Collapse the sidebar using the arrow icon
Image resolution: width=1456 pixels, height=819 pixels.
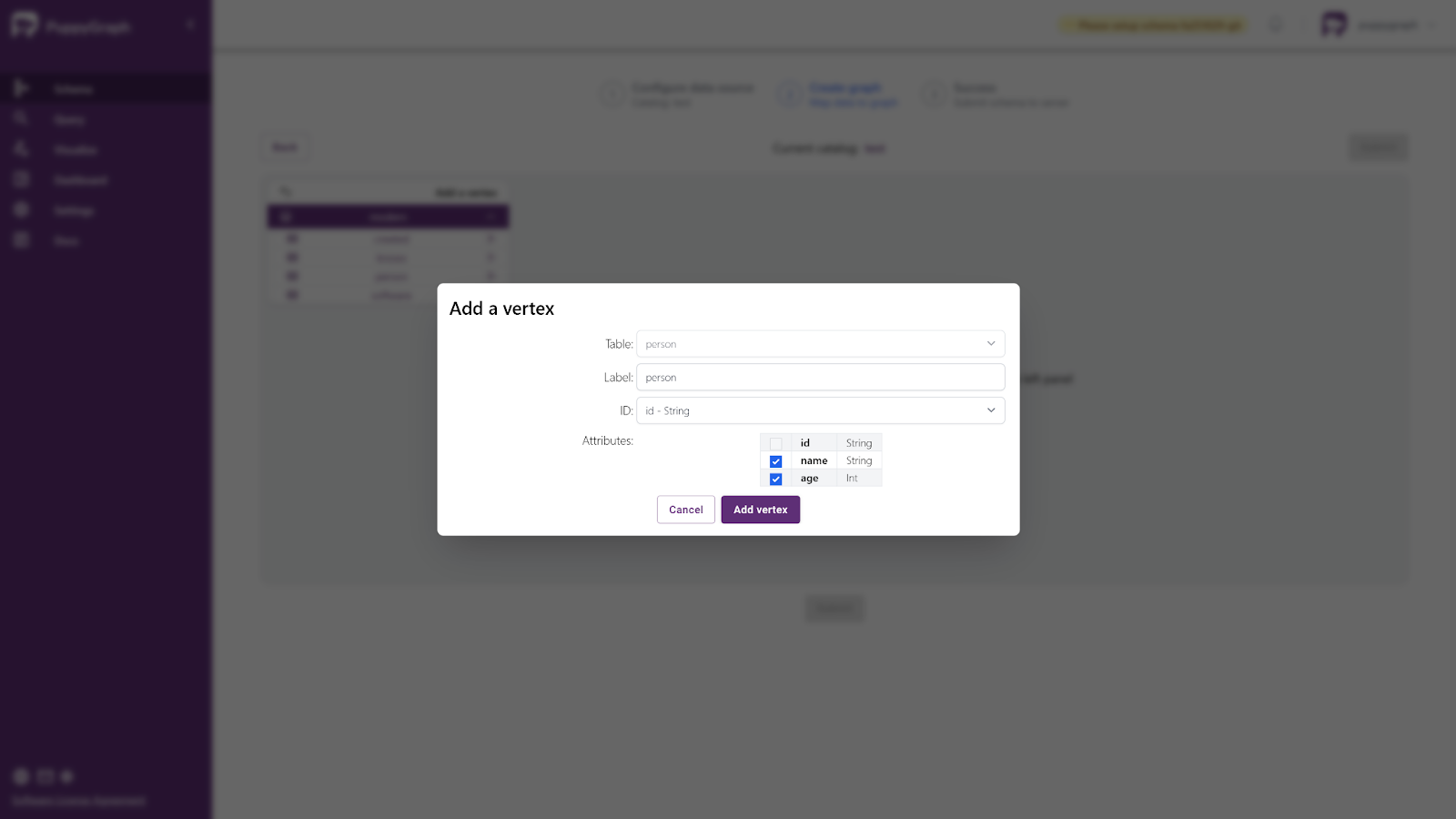coord(190,25)
